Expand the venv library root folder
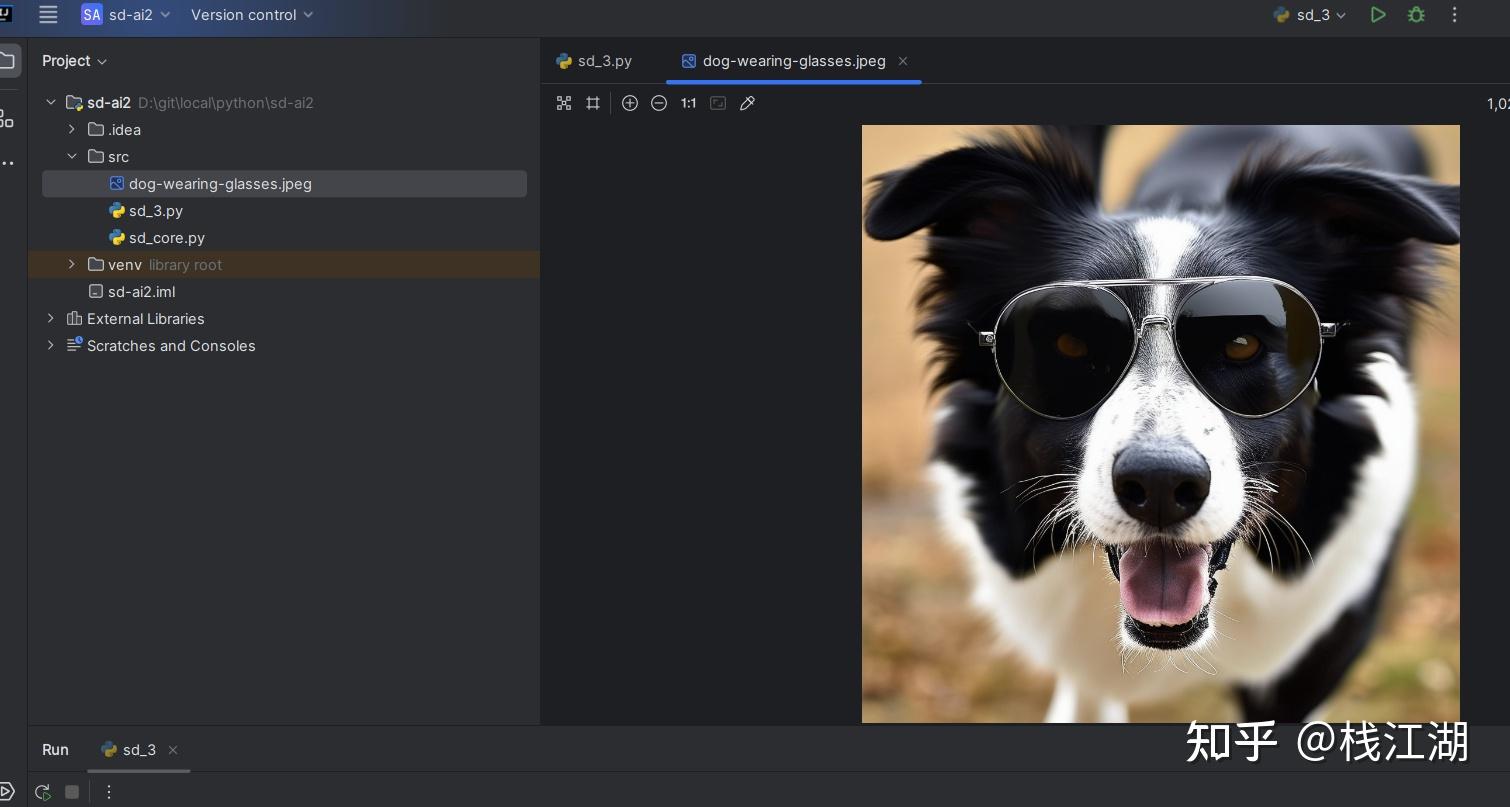 [71, 264]
